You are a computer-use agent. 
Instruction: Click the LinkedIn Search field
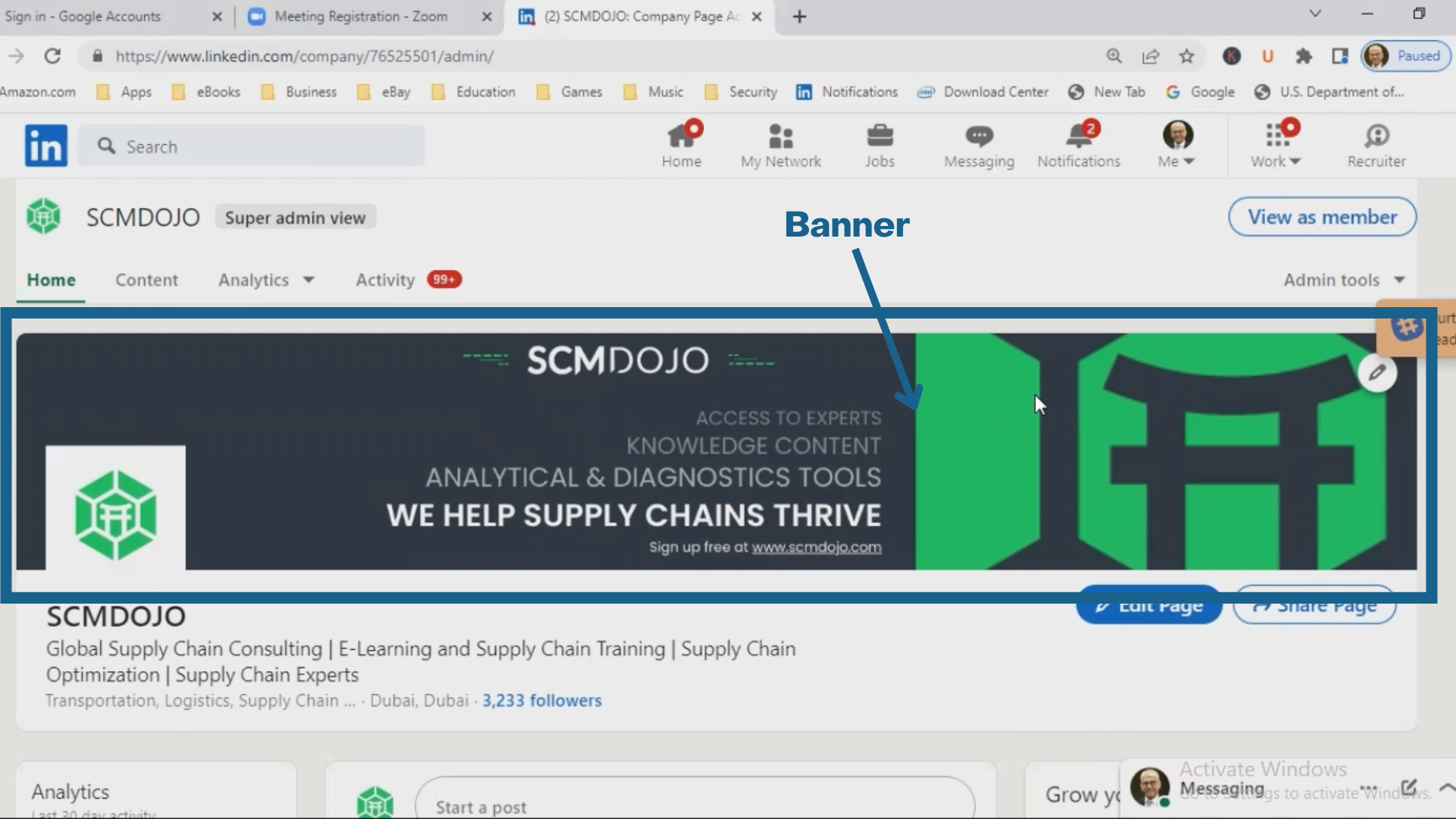coord(252,146)
